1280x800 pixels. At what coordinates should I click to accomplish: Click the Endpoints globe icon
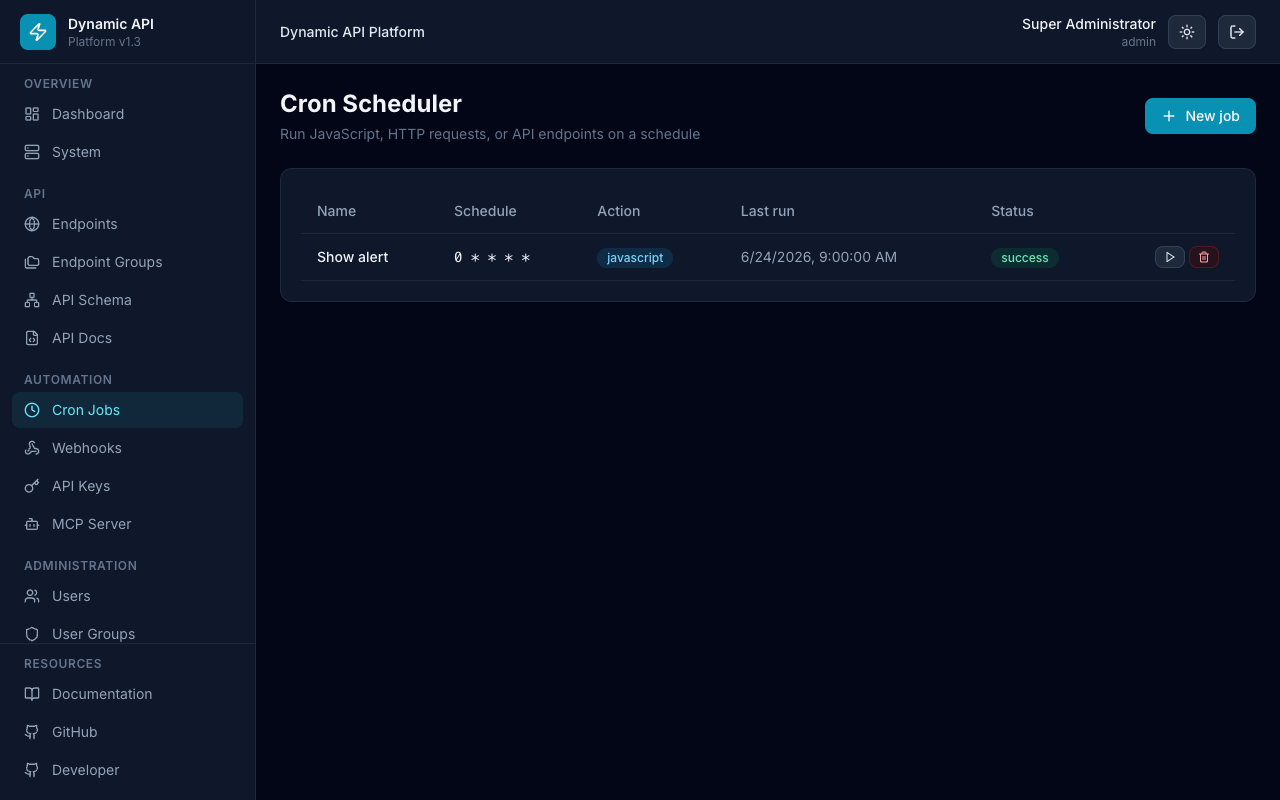[x=32, y=224]
